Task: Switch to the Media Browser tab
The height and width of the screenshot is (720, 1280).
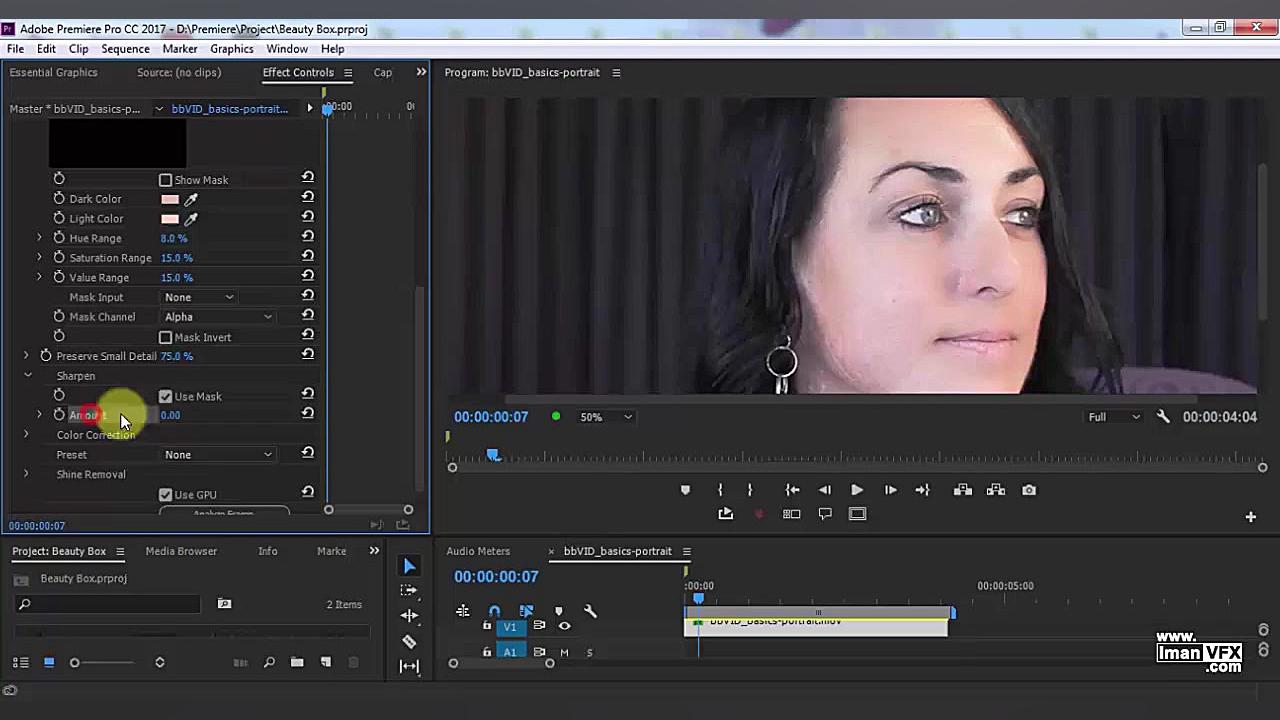Action: pos(181,551)
